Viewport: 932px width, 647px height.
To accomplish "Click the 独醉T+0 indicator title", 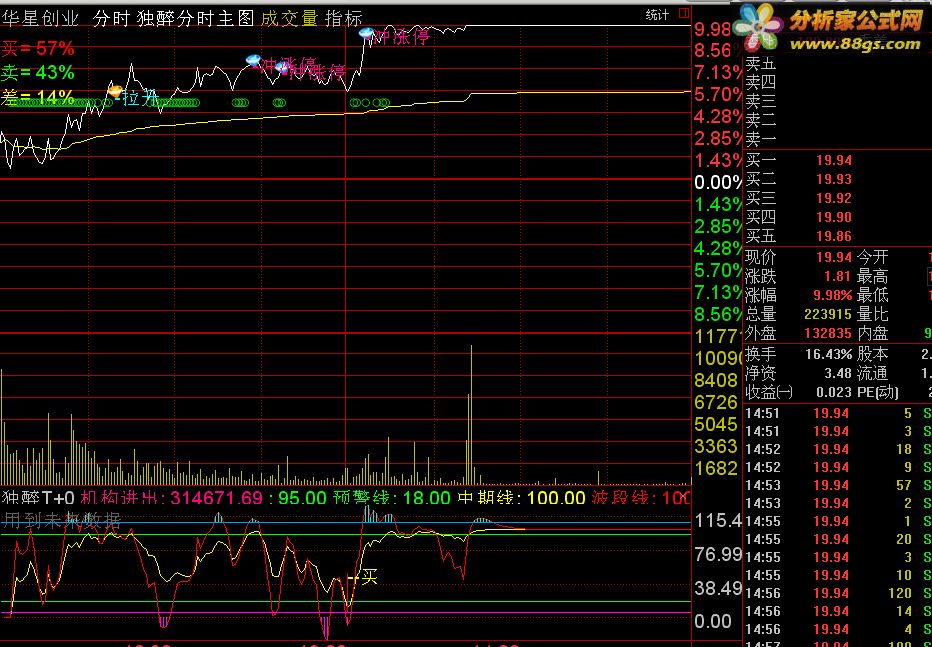I will [x=39, y=497].
